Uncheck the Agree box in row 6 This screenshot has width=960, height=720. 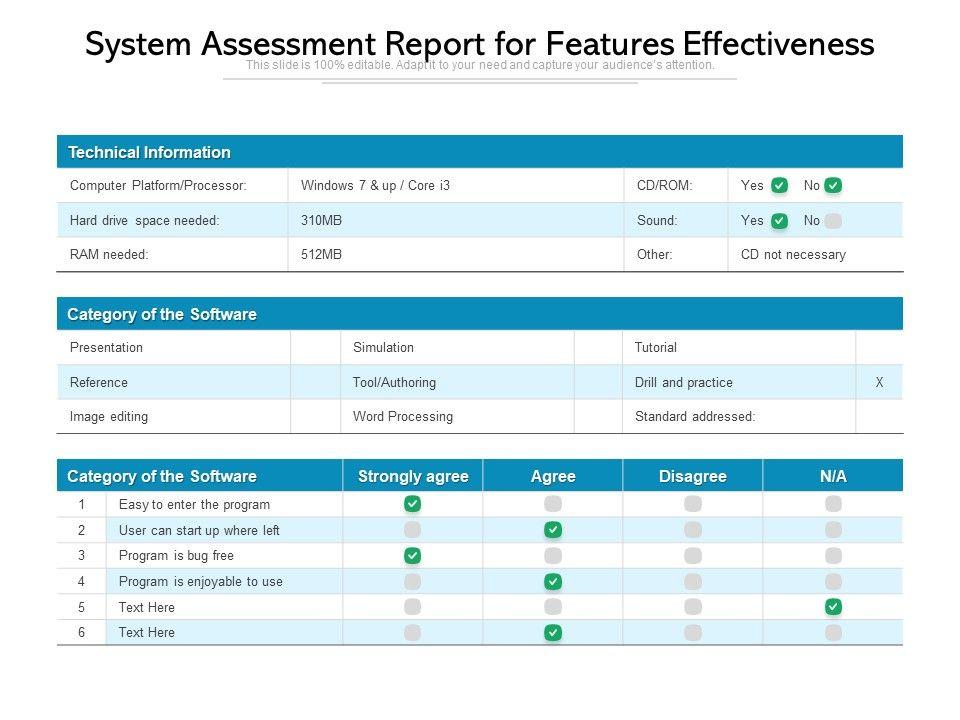(x=553, y=632)
